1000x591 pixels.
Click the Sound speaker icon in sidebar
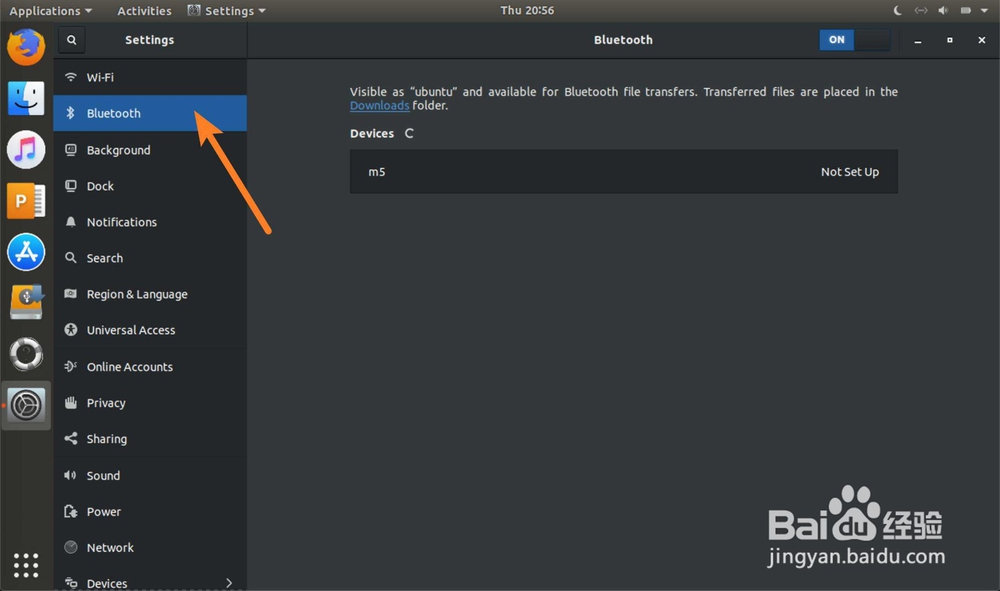(x=70, y=476)
